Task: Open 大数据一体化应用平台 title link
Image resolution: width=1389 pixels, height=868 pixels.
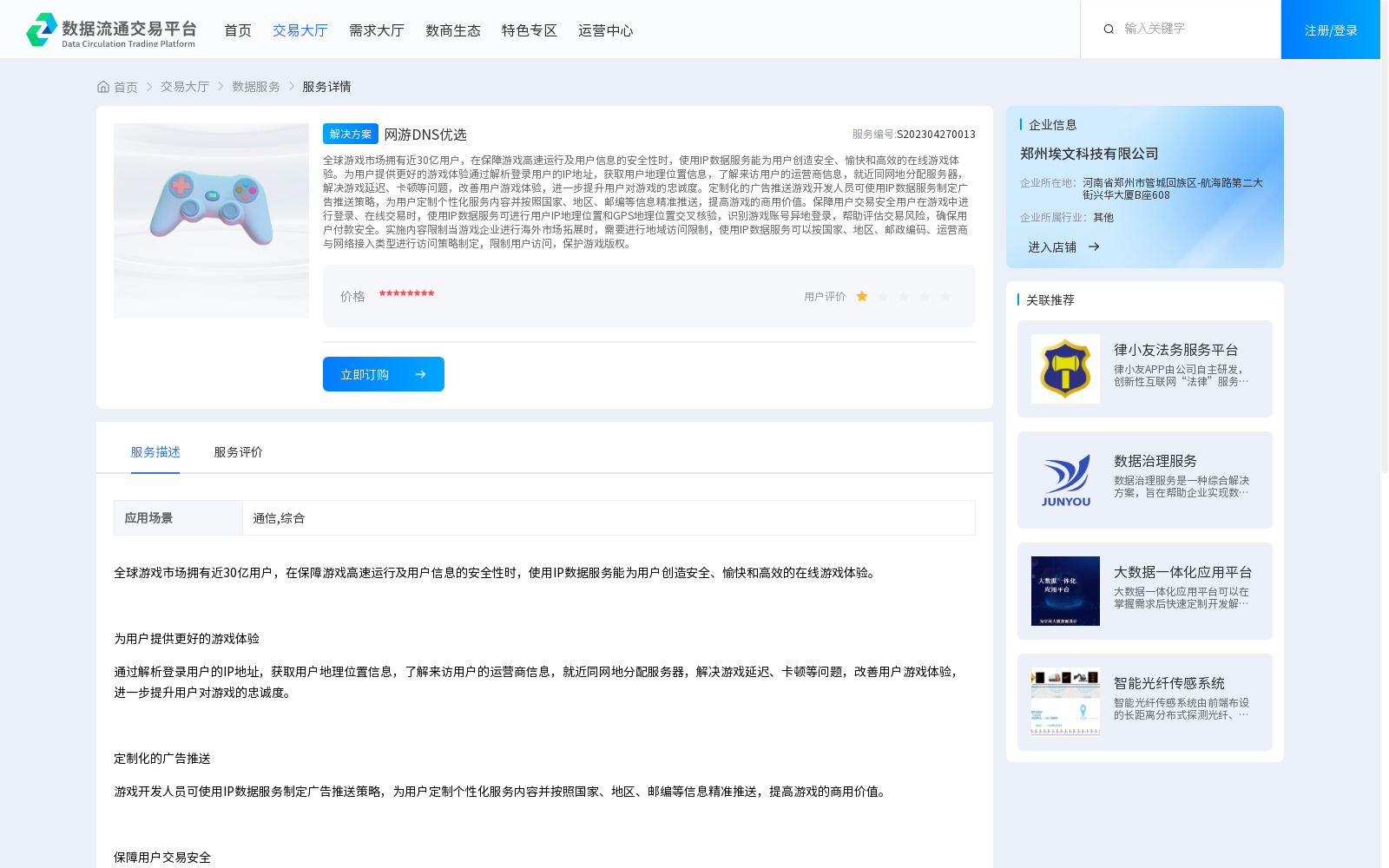Action: click(1183, 572)
